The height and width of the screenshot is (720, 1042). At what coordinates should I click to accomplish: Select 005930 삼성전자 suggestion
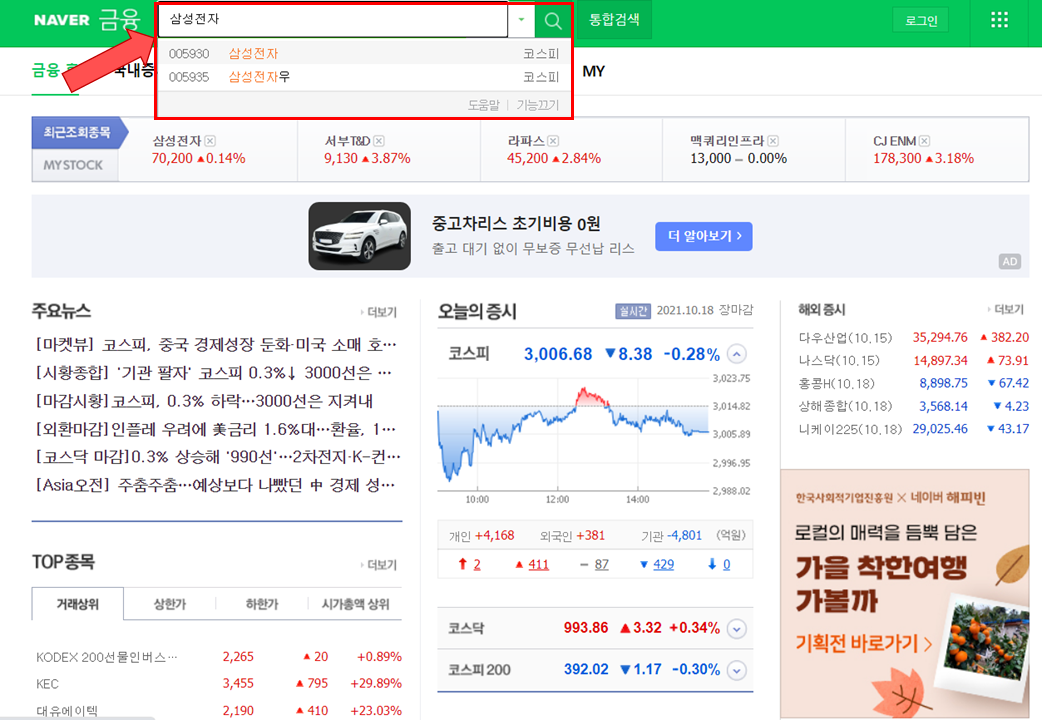pyautogui.click(x=364, y=53)
